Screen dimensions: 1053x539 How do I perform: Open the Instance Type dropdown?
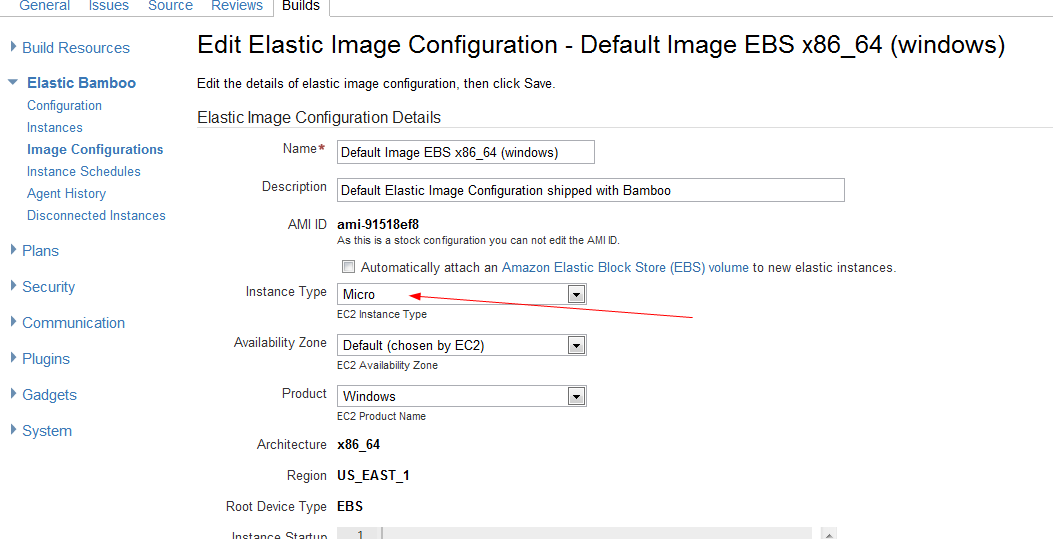click(575, 295)
